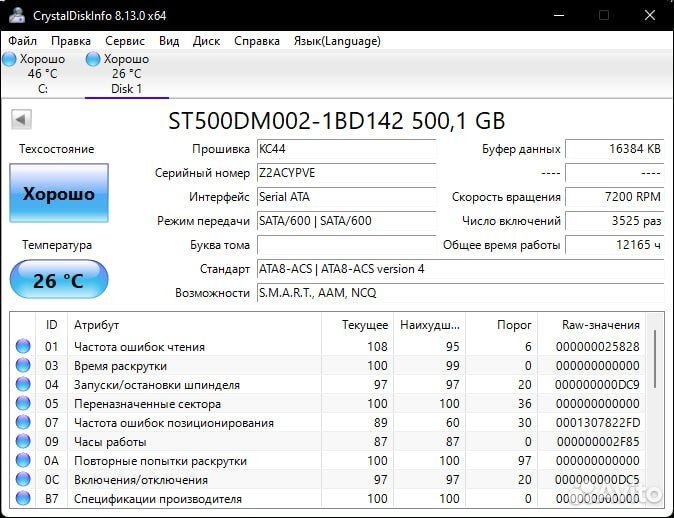Click status orb for attribute B7
This screenshot has height=518, width=674.
pos(23,498)
